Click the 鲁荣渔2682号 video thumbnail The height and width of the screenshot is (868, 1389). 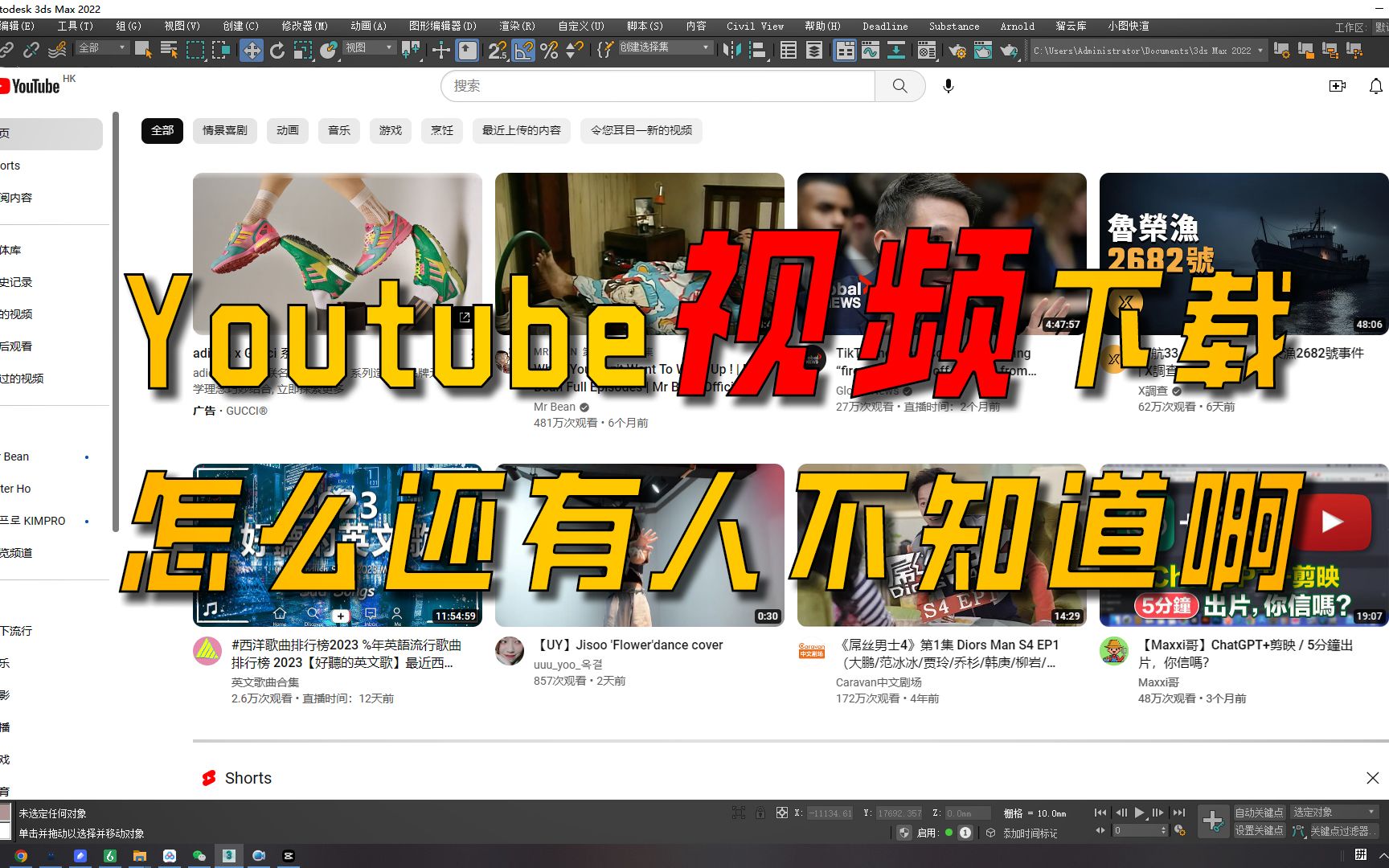[1244, 253]
